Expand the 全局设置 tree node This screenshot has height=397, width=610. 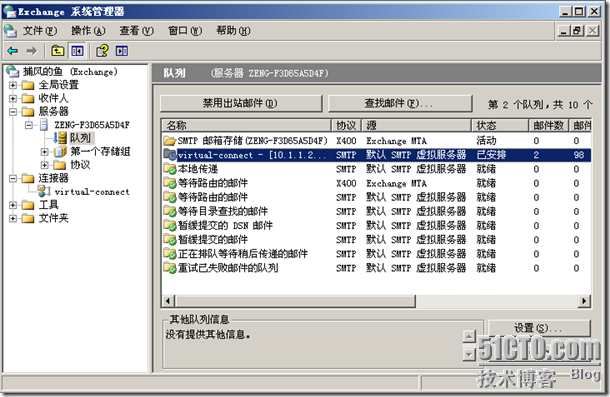tap(13, 85)
